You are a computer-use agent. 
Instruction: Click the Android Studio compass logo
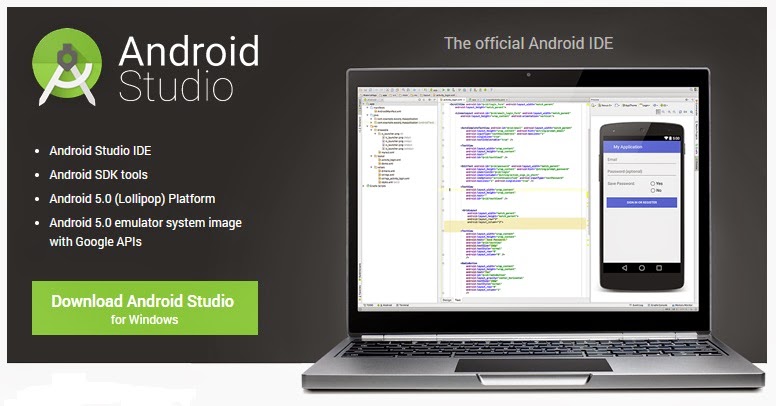[x=67, y=66]
